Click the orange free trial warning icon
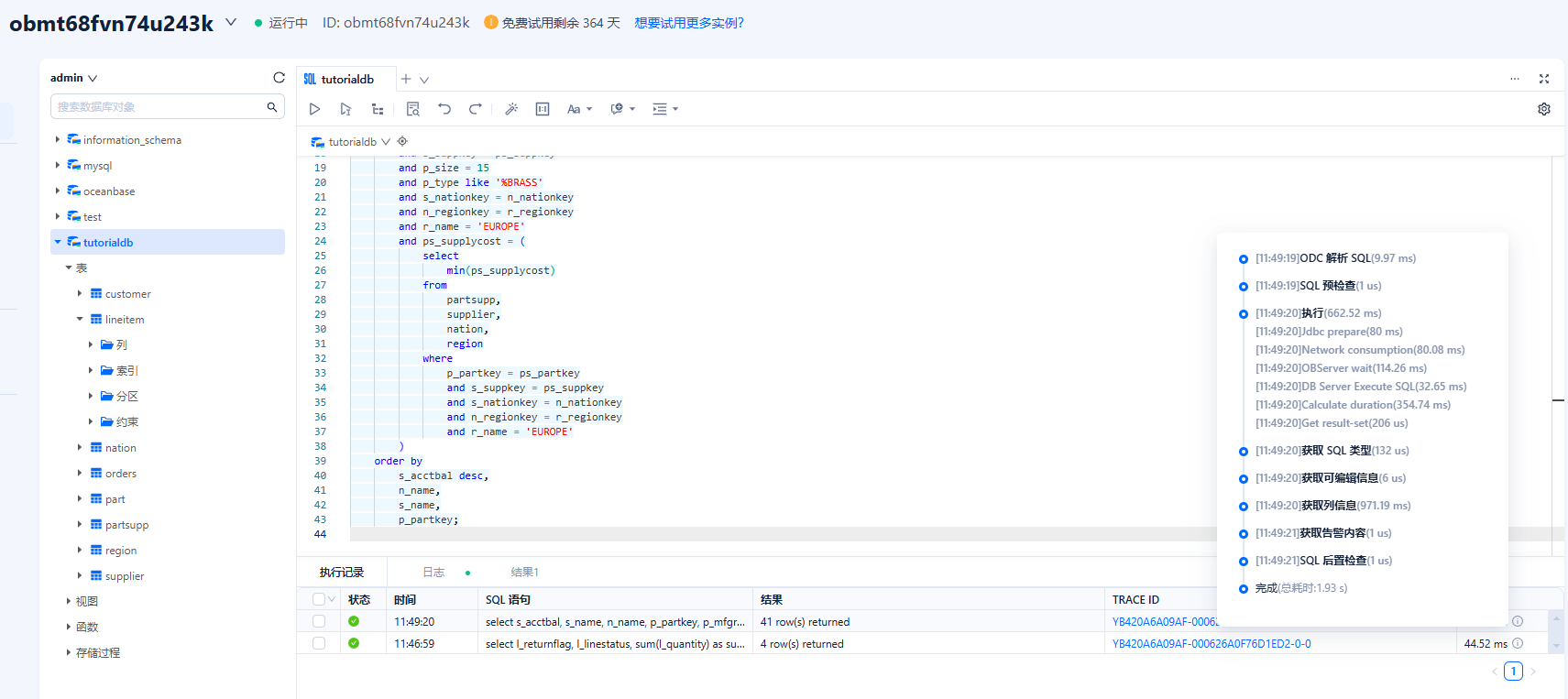Image resolution: width=1568 pixels, height=699 pixels. (x=491, y=22)
